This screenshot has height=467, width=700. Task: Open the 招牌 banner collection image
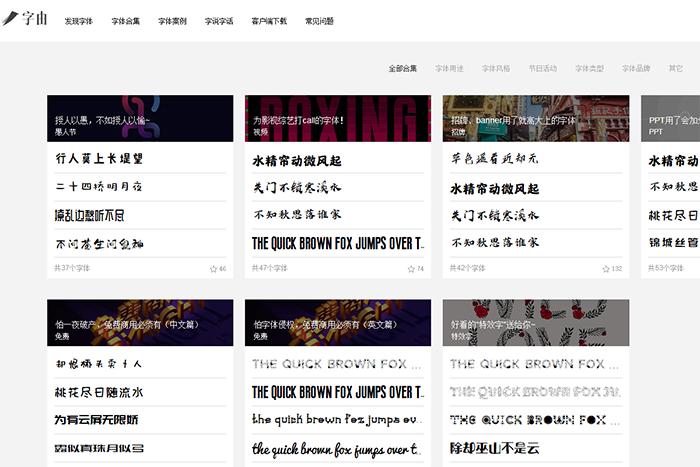pos(536,118)
